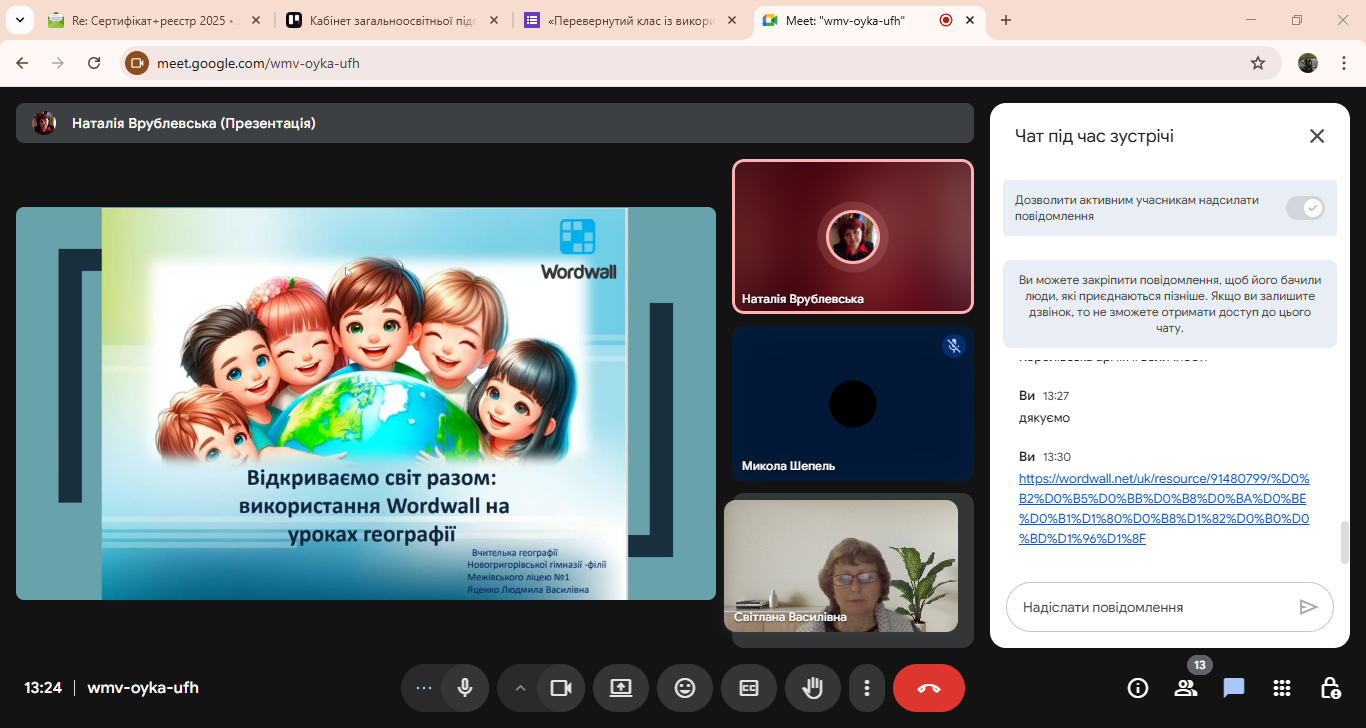Click the Надіслати повідомлення message field
The width and height of the screenshot is (1366, 728).
[1150, 607]
